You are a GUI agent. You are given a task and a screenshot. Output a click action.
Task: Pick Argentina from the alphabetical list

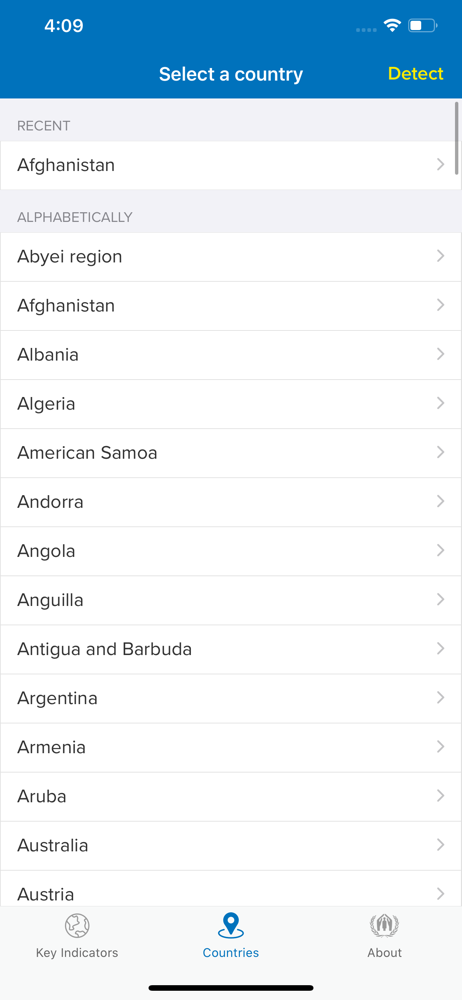(231, 698)
